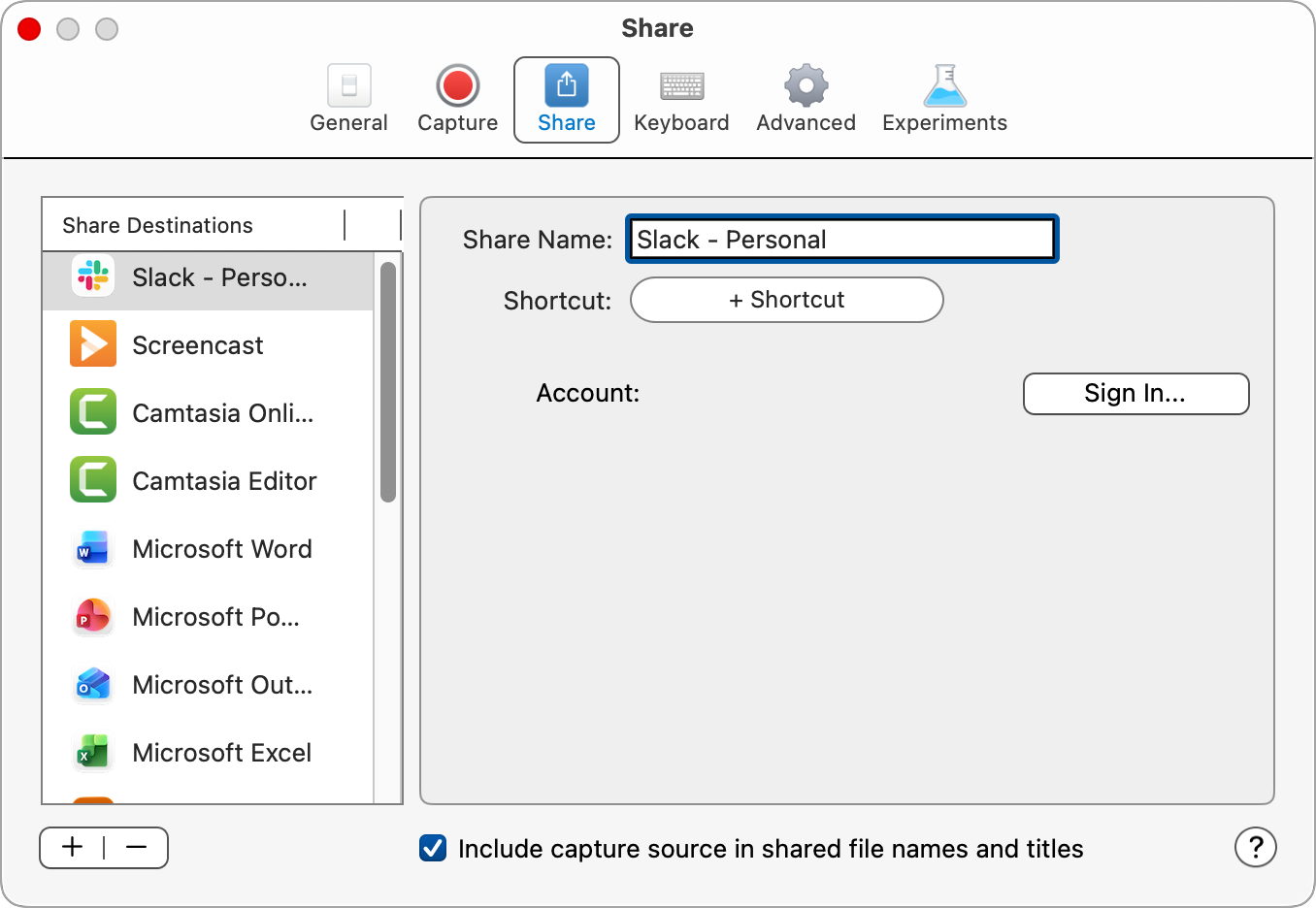Viewport: 1316px width, 908px height.
Task: Click the Camtasia Editor green icon
Action: click(93, 480)
